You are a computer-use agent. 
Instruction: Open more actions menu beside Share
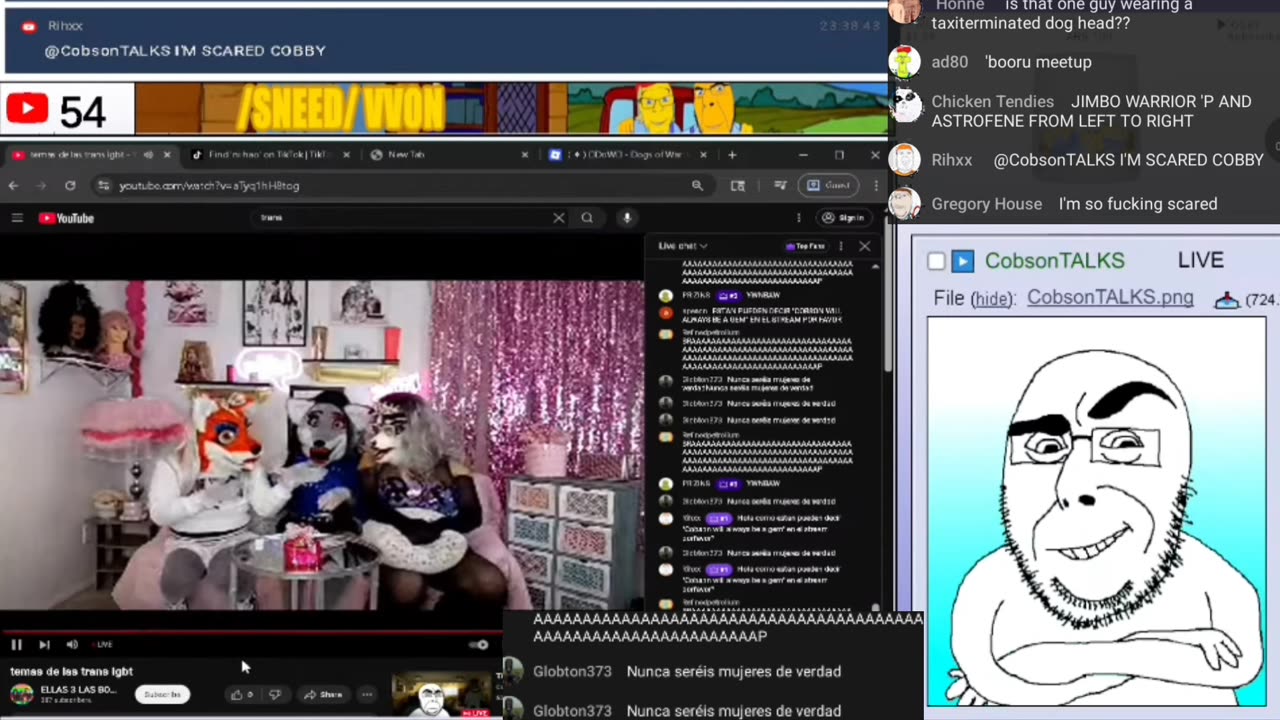(x=367, y=694)
